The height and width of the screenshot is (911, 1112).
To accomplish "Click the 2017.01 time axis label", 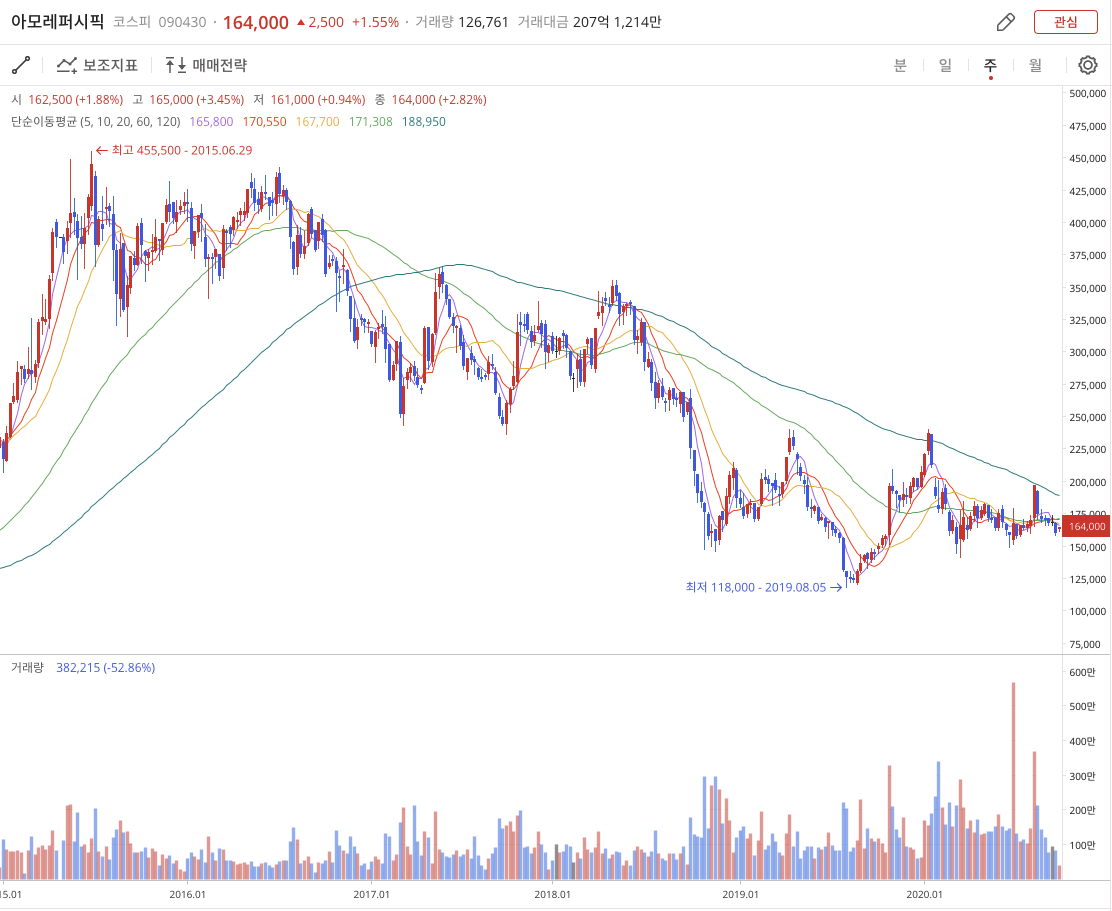I will coord(371,895).
